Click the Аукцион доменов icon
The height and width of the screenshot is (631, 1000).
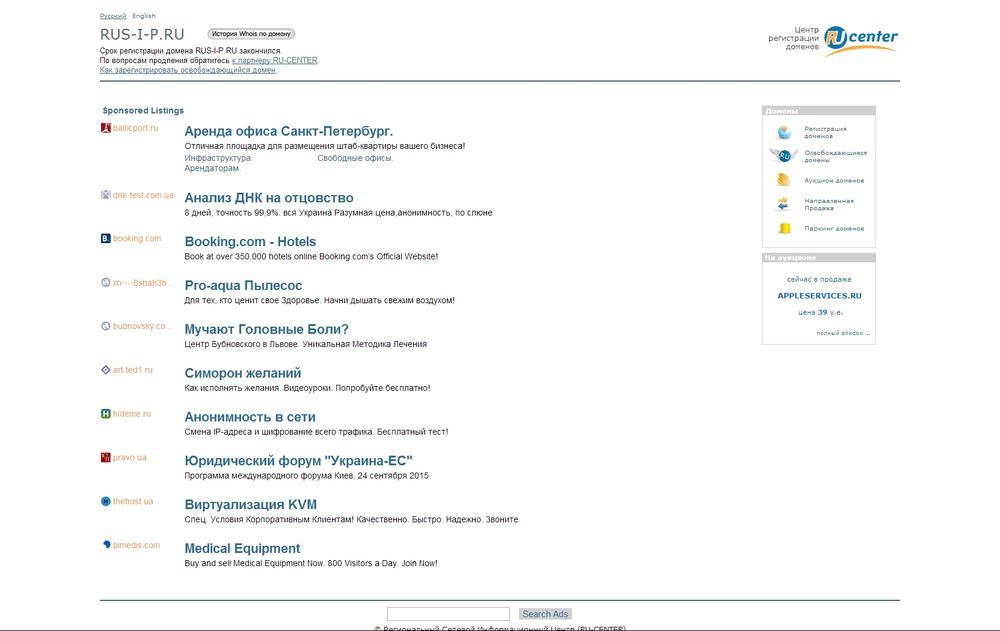[784, 180]
